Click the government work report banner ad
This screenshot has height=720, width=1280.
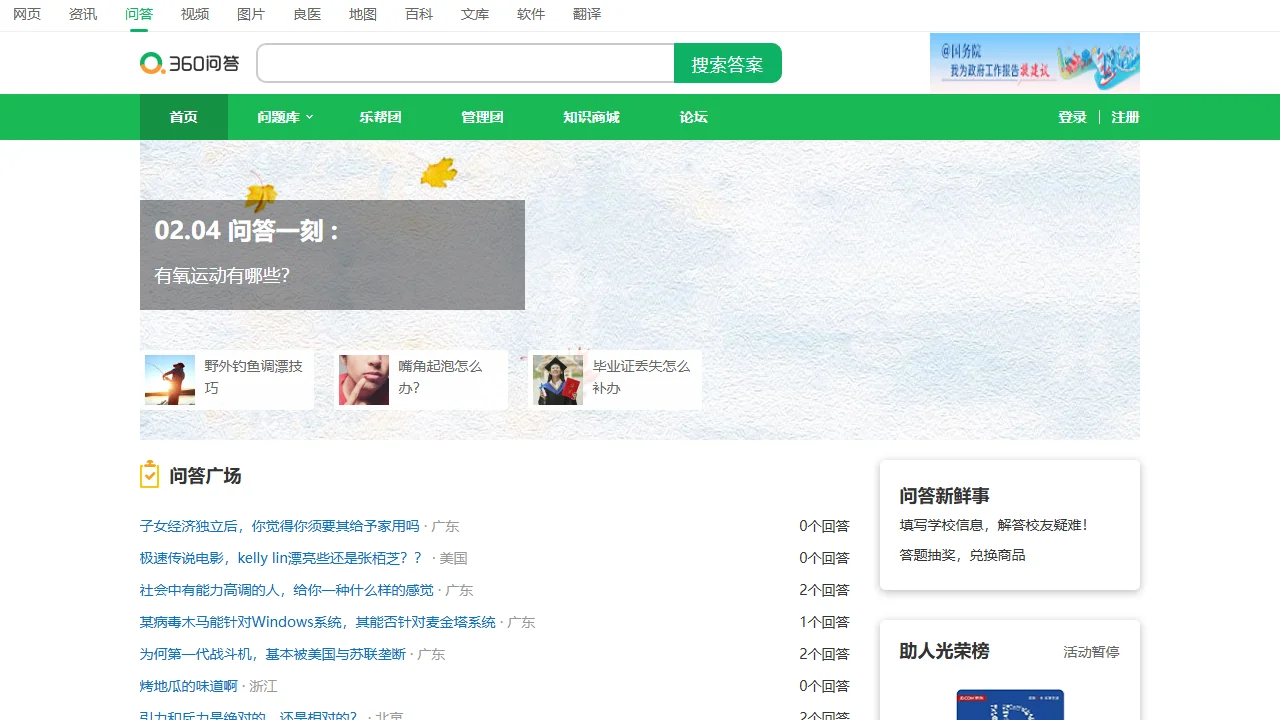click(x=1034, y=62)
